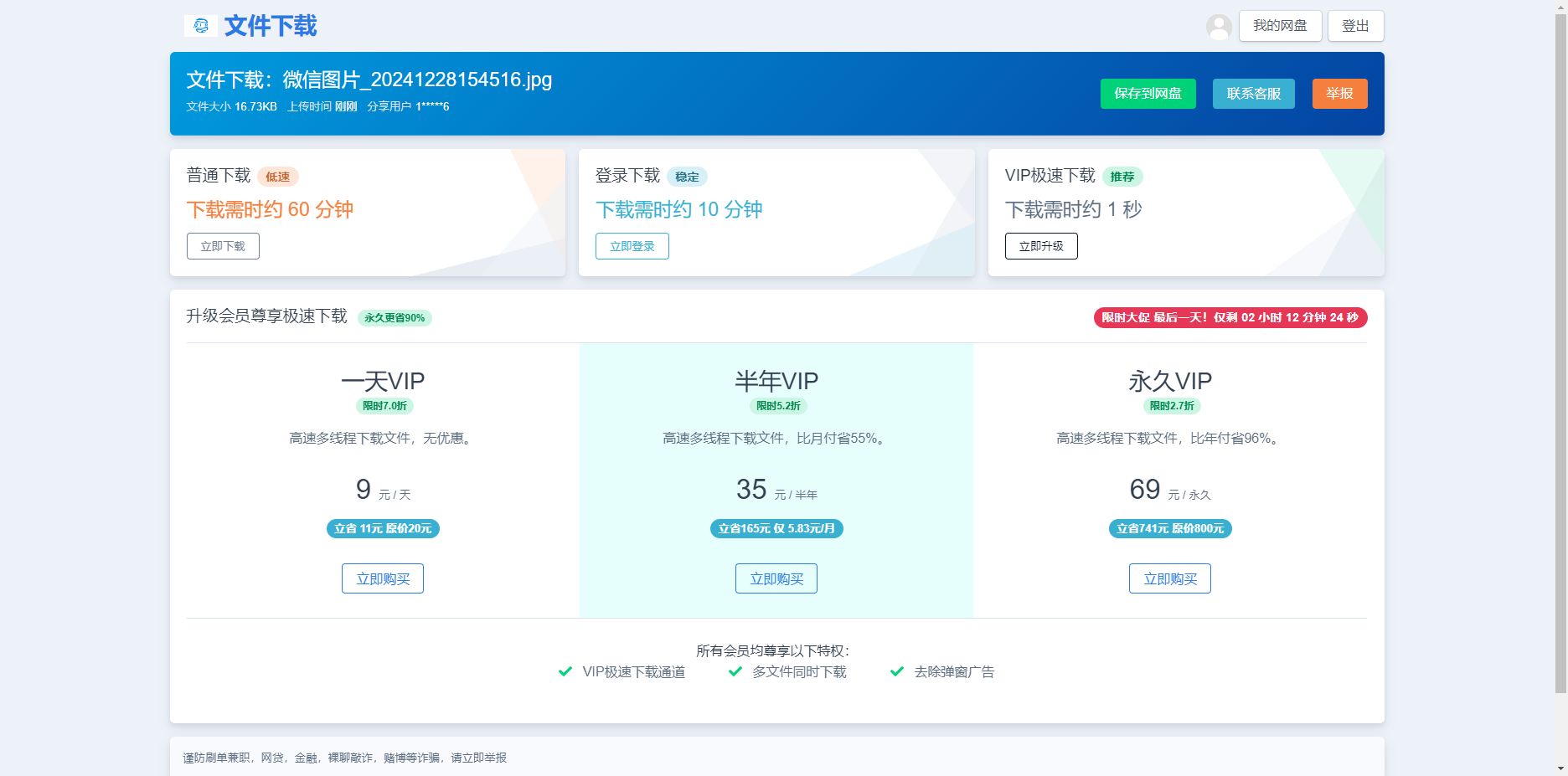Viewport: 1568px width, 776px height.
Task: Click 立即升级 in VIP极速下载 card
Action: pos(1041,245)
